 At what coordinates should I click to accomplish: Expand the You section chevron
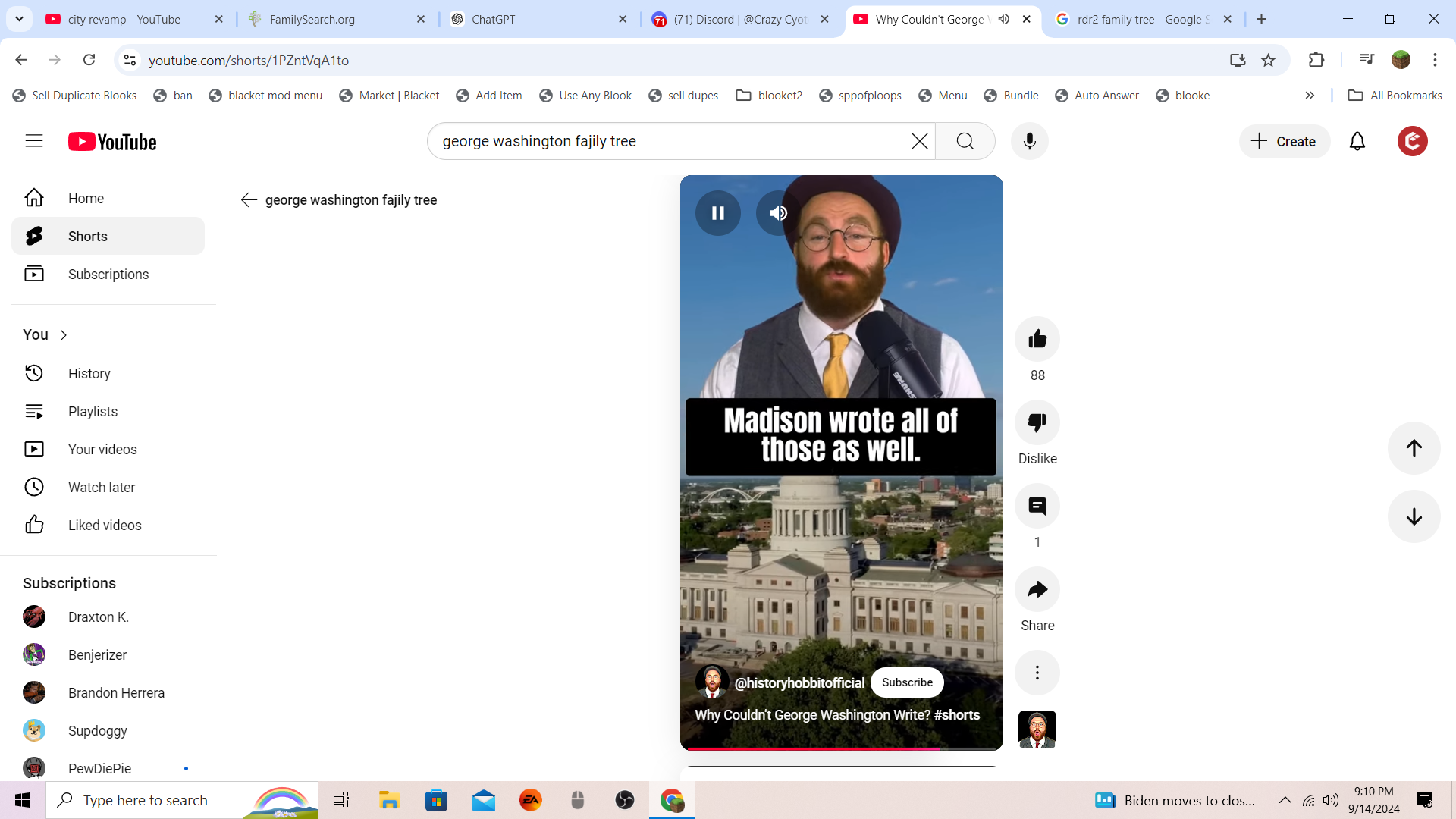pos(64,335)
